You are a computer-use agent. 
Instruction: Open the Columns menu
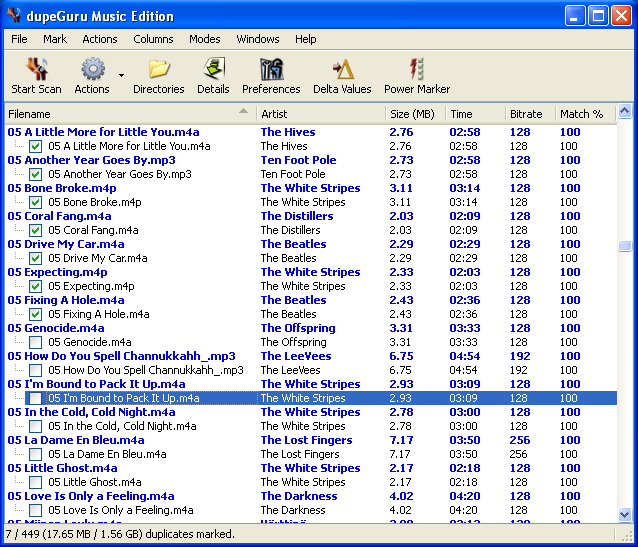(x=153, y=39)
